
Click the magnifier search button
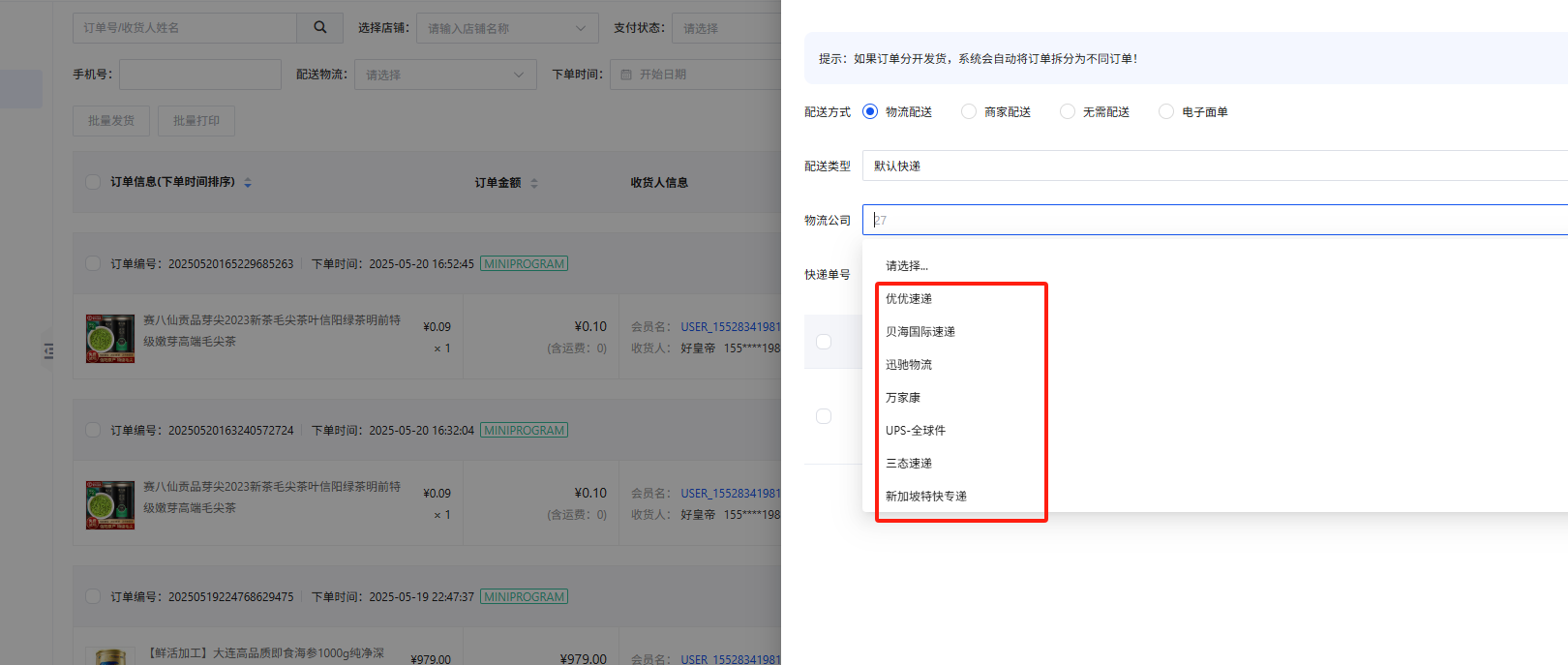tap(320, 28)
